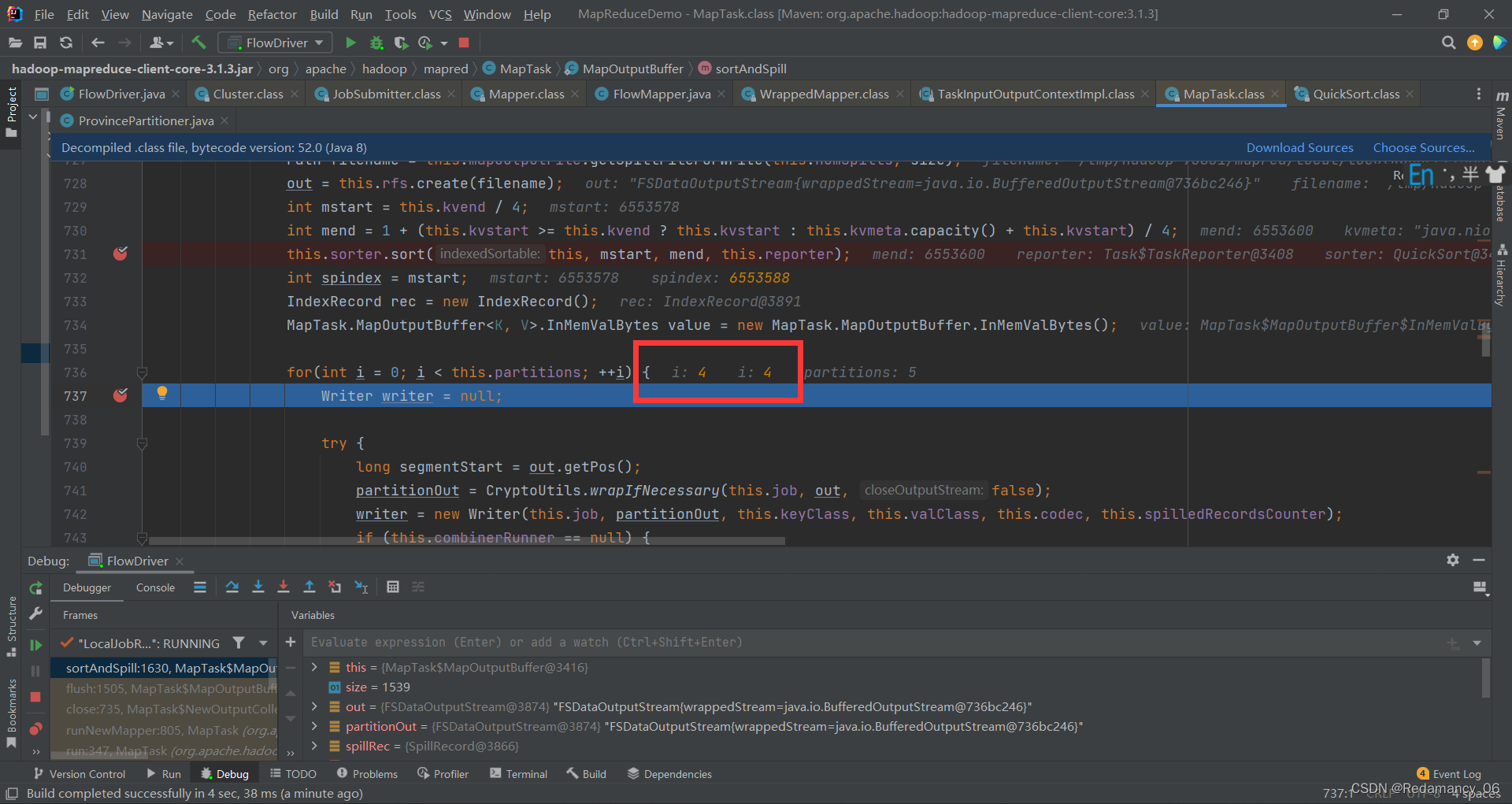Click the threads filter funnel icon
1512x804 pixels.
point(239,643)
